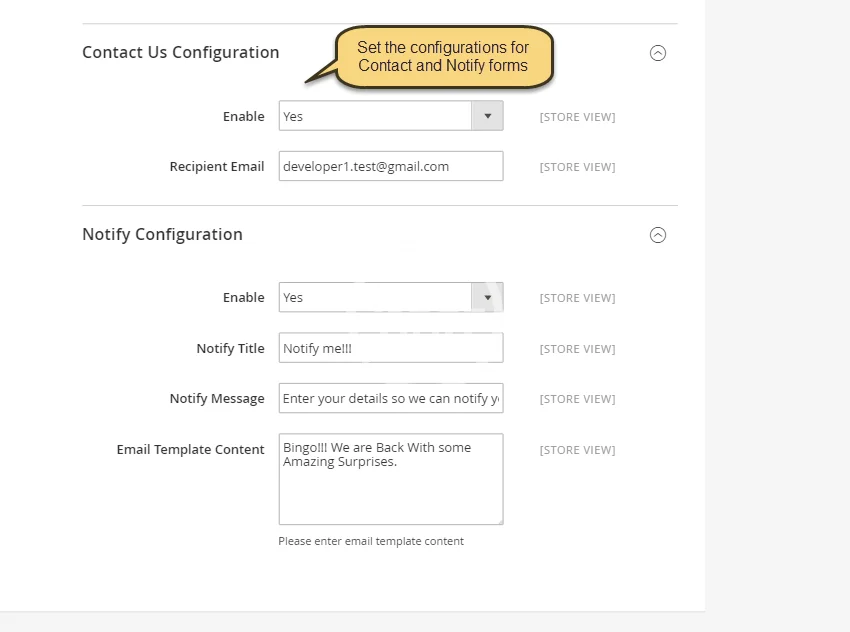Click the textarea resize handle corner

click(x=499, y=520)
